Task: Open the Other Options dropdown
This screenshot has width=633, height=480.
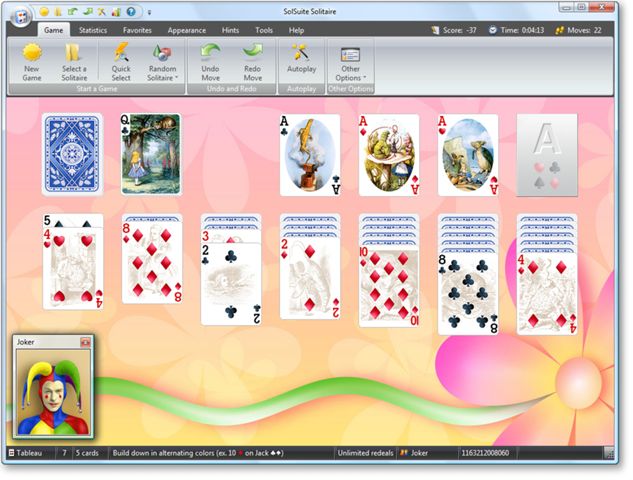Action: coord(350,77)
